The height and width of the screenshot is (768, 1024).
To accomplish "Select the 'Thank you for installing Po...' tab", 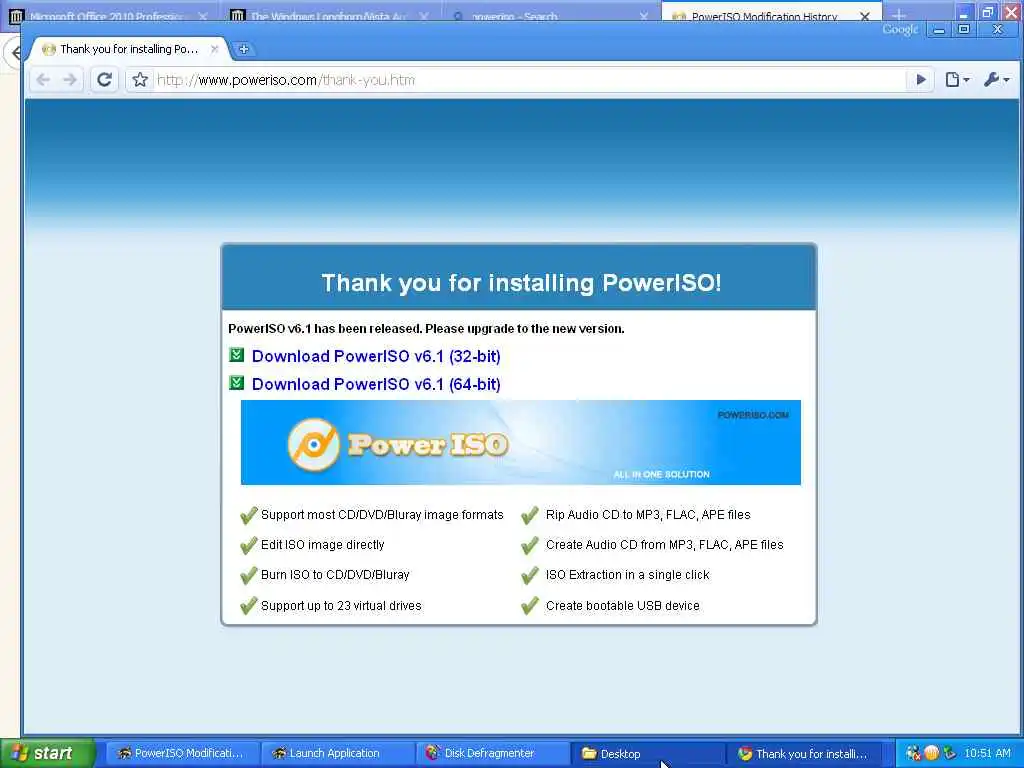I will tap(128, 49).
